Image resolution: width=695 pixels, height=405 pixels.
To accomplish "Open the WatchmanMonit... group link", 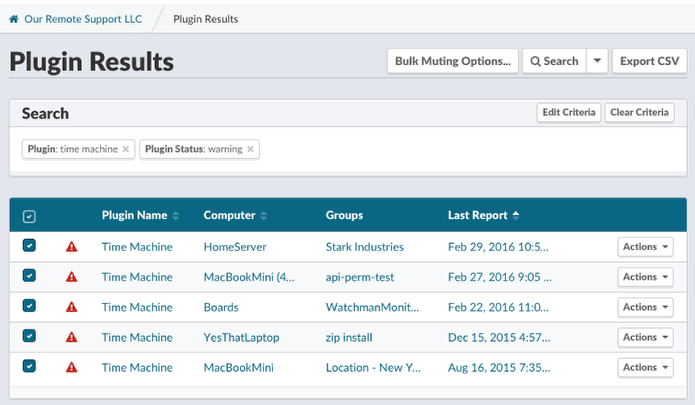I will coord(372,307).
